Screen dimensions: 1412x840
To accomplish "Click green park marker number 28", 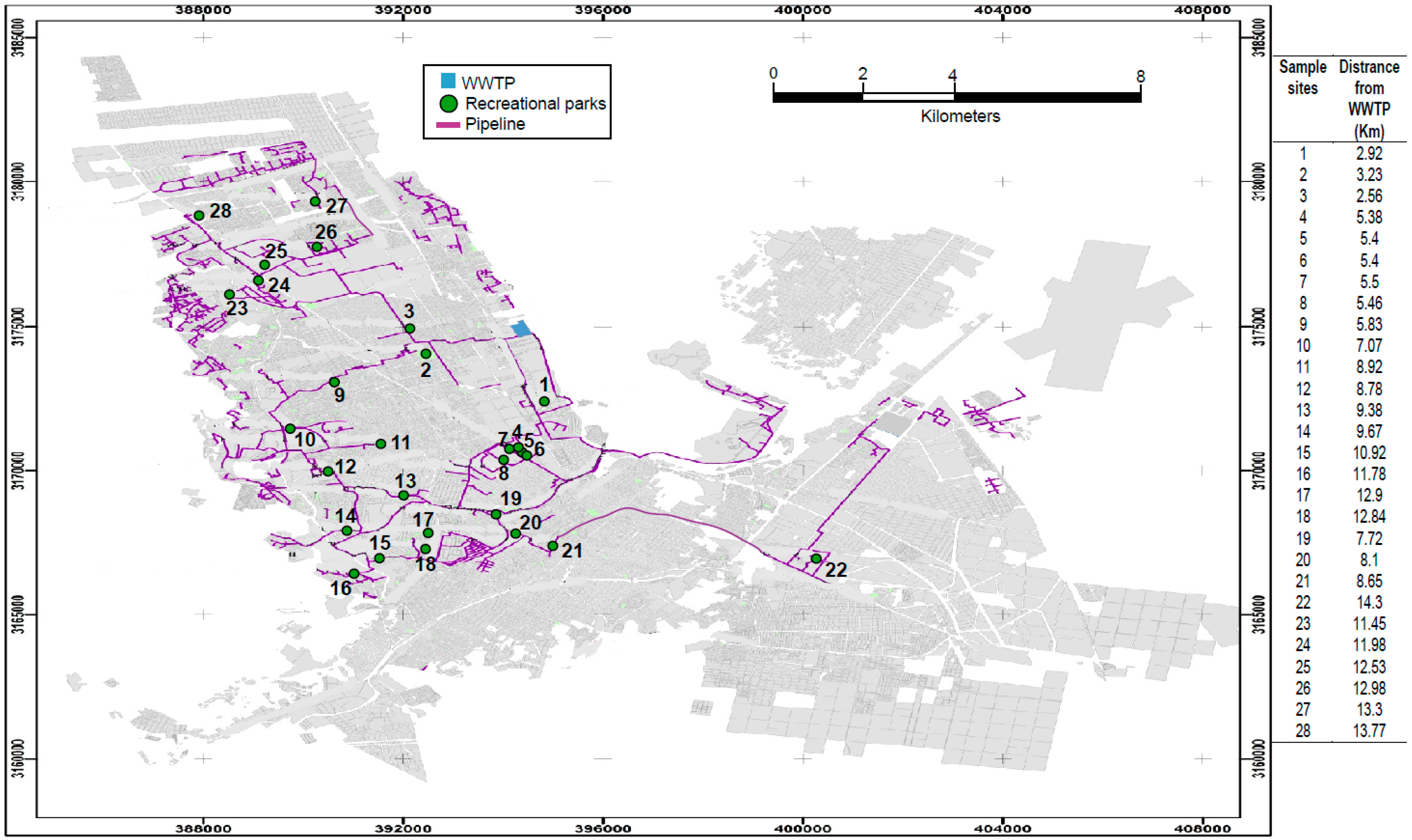I will click(x=199, y=216).
